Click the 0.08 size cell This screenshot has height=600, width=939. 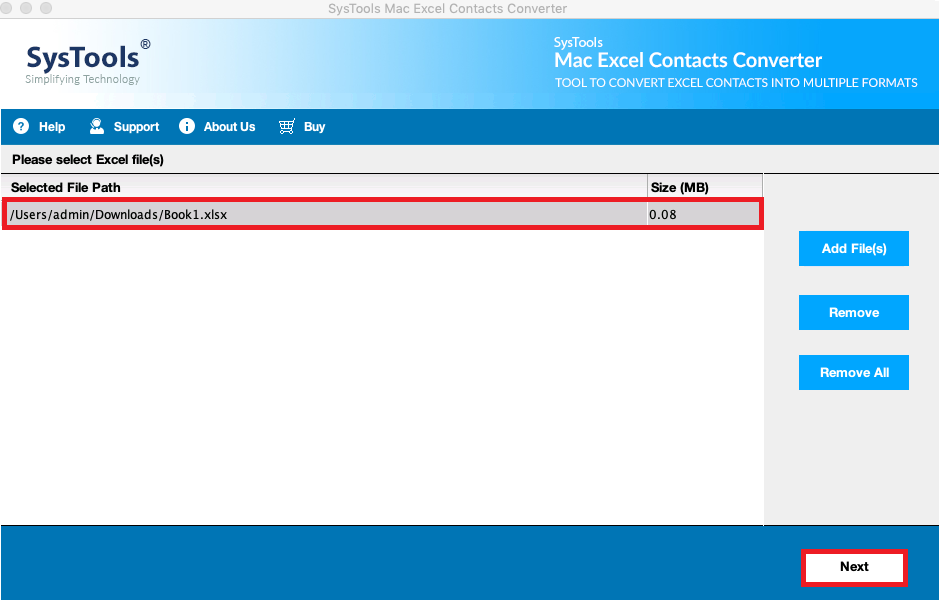(x=663, y=214)
